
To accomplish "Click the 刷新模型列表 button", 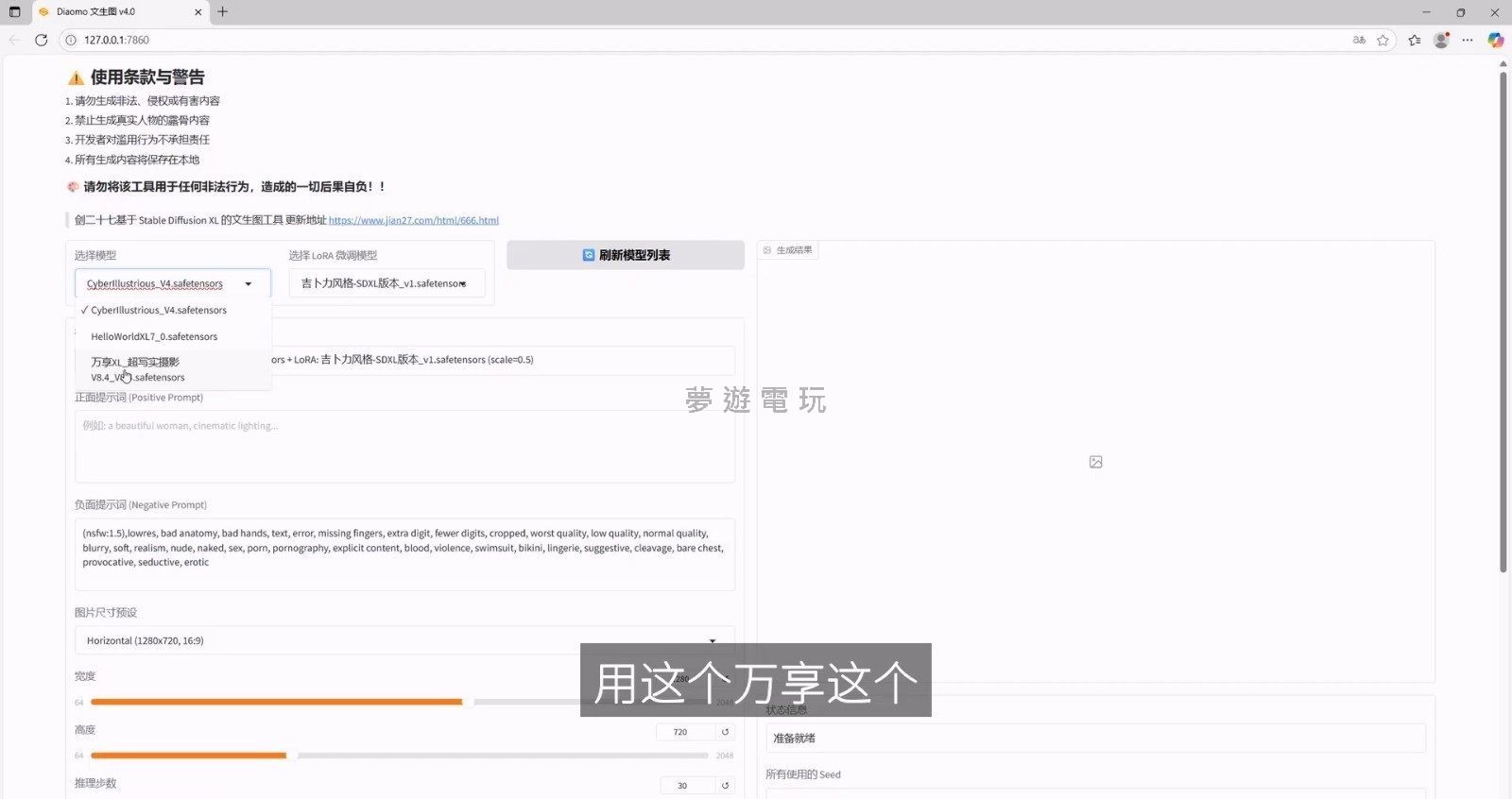I will pos(626,255).
